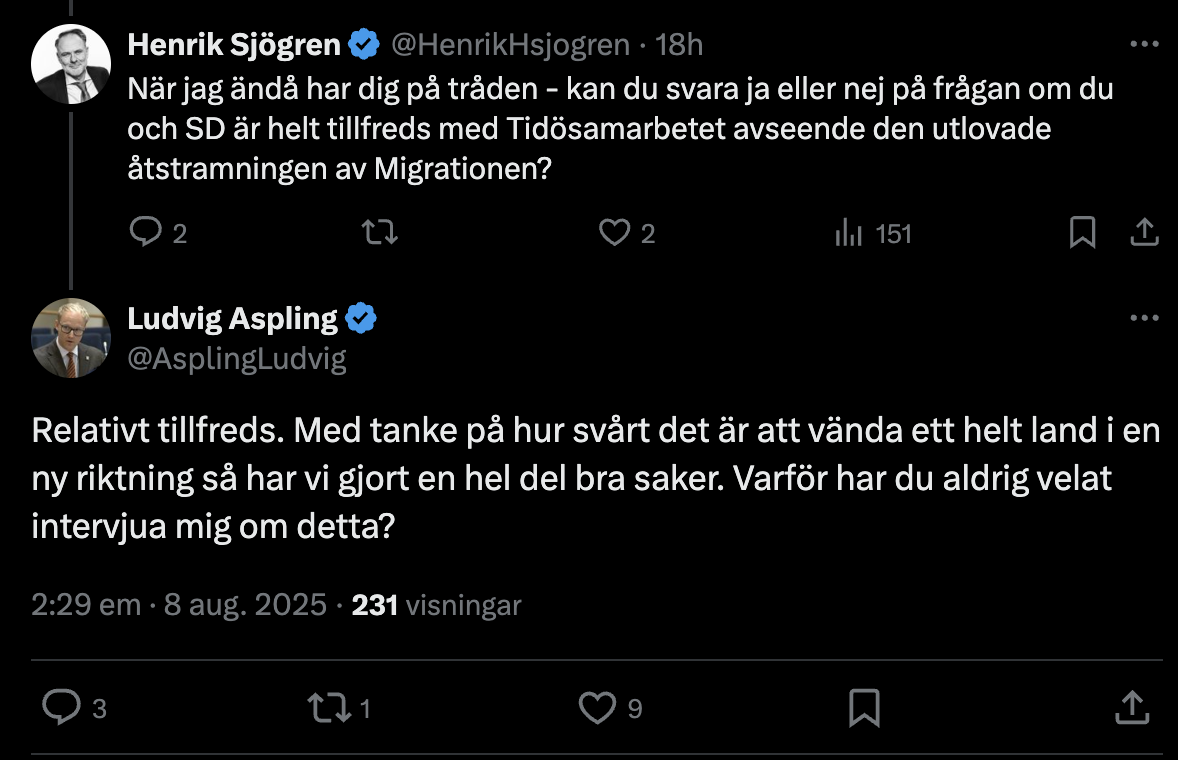Open the 18h timestamp link
The height and width of the screenshot is (760, 1178).
click(x=681, y=45)
